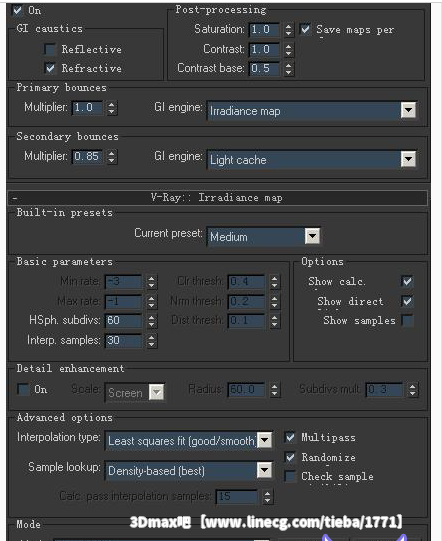
Task: Uncheck the Multipass option
Action: point(290,437)
